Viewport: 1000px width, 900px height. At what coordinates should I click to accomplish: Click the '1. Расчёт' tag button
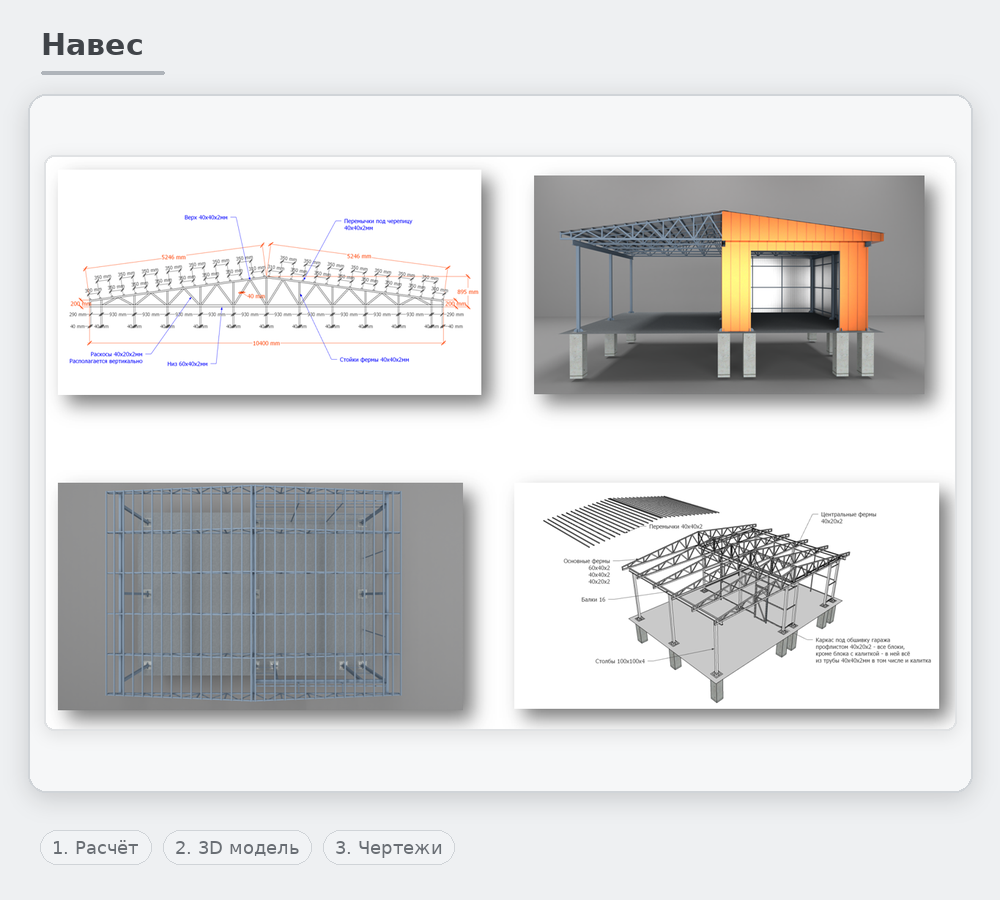click(x=96, y=848)
